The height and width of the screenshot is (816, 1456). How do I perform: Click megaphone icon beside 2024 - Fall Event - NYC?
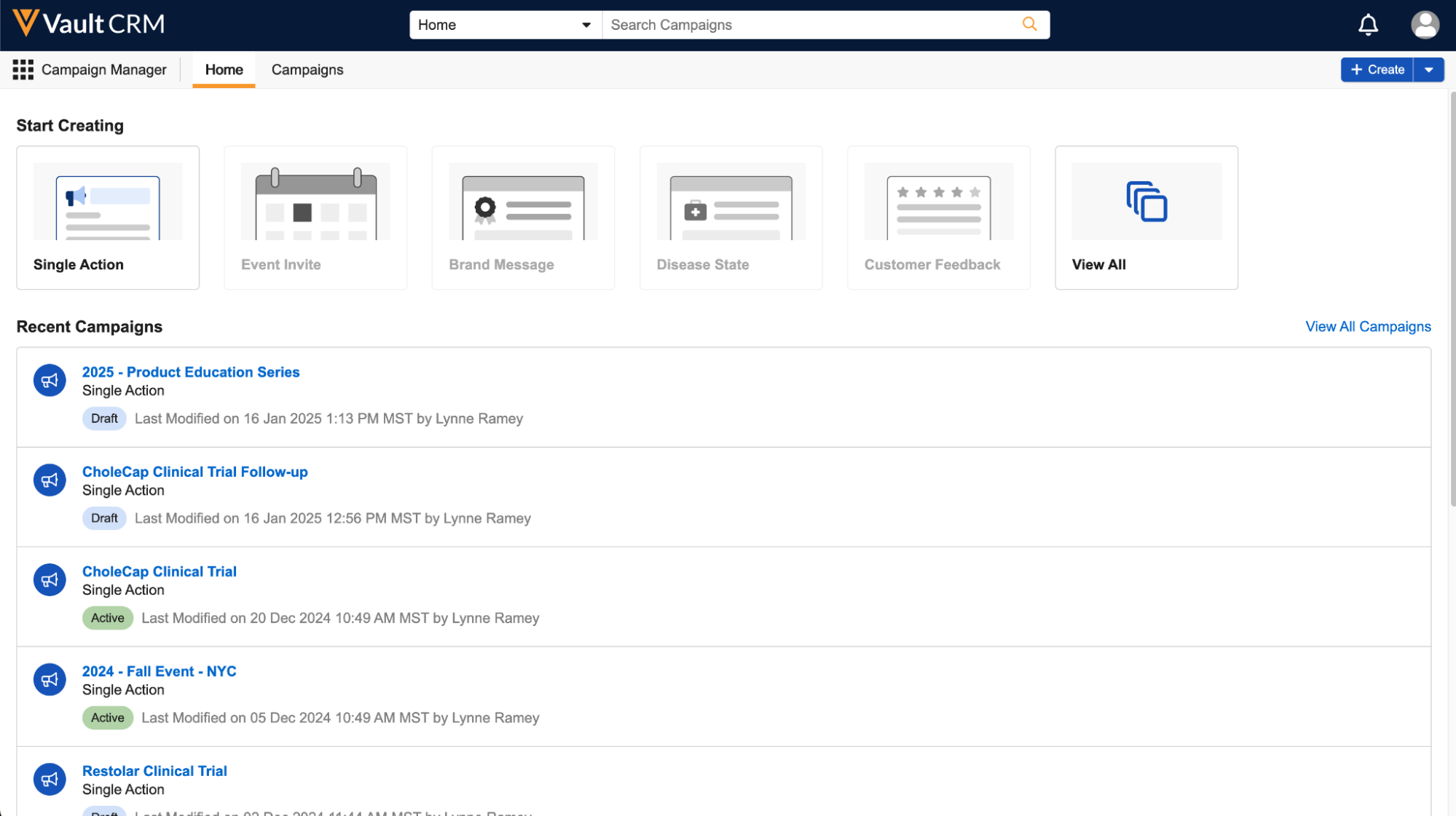pos(50,680)
